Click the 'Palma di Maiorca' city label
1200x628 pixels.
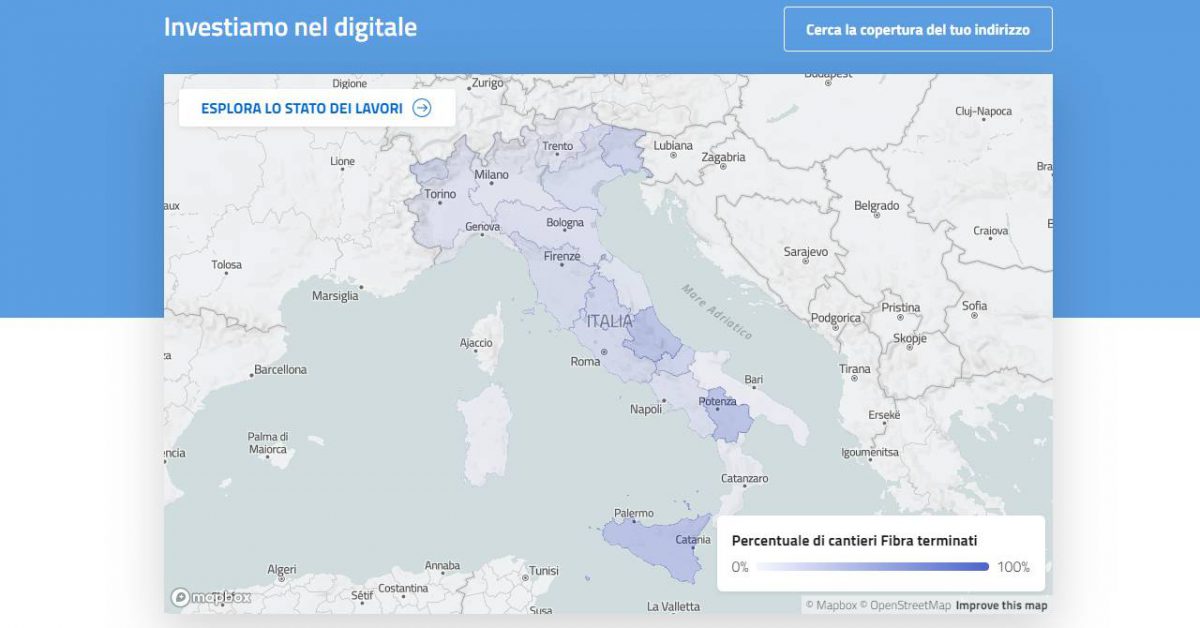click(268, 443)
